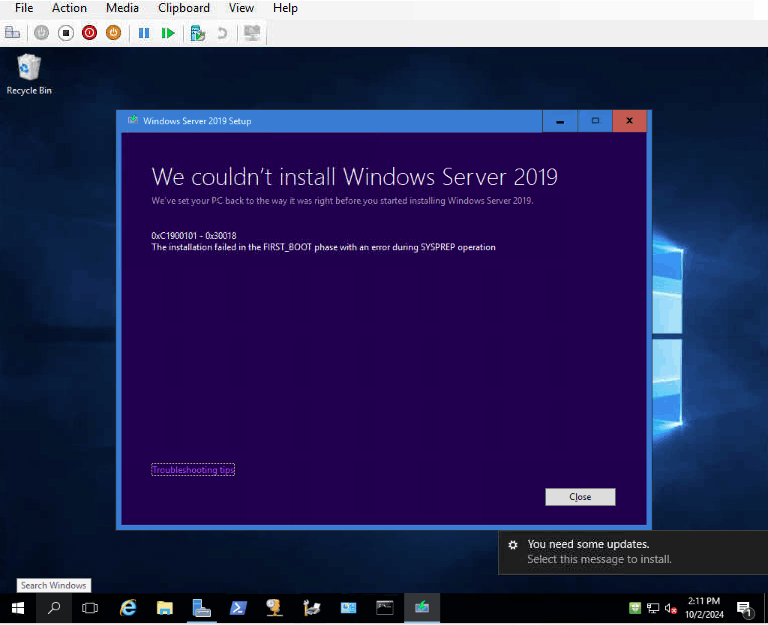Open the Help menu
Image resolution: width=768 pixels, height=625 pixels.
pos(285,8)
